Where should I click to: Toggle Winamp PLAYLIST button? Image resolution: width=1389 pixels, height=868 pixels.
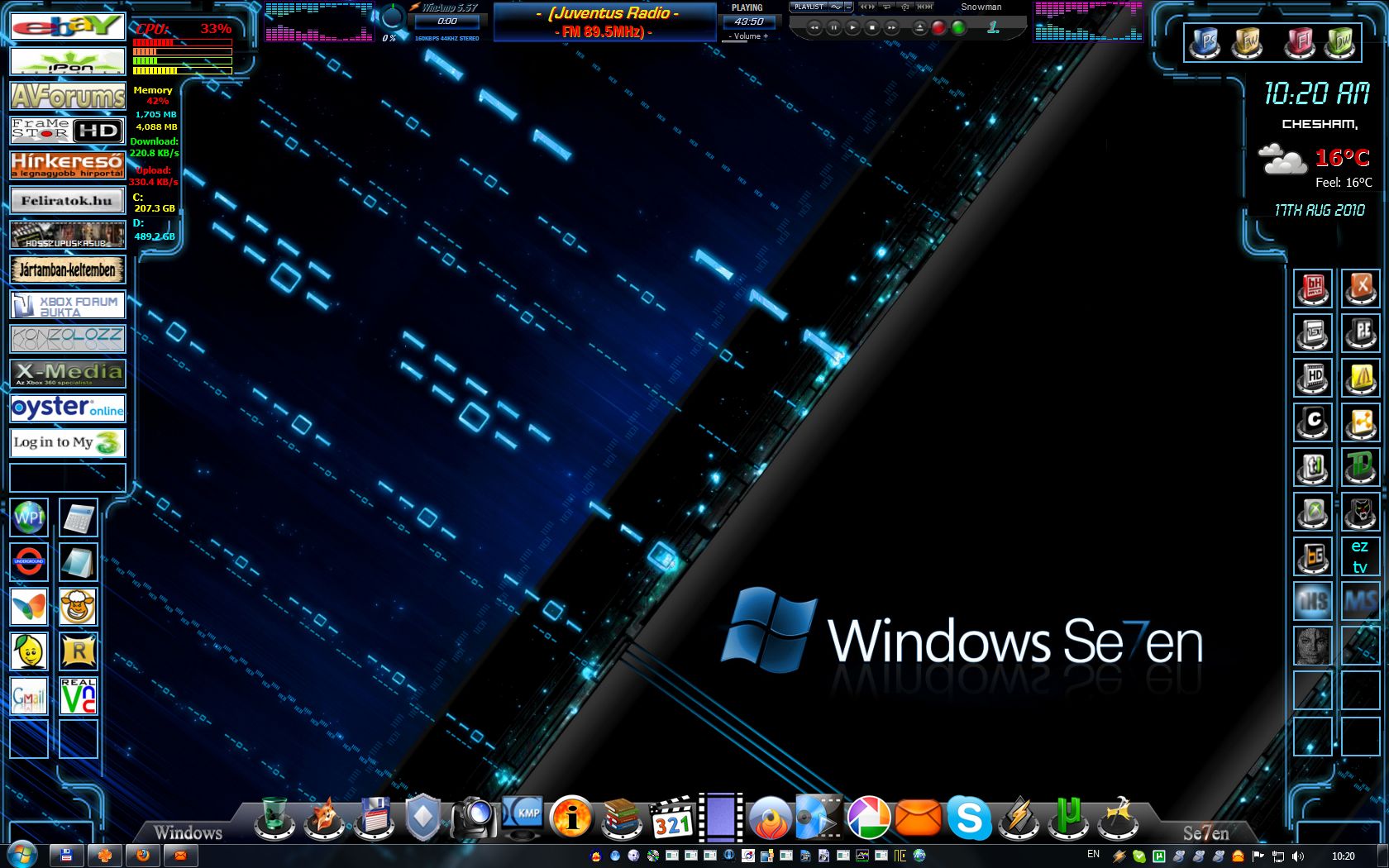[809, 7]
